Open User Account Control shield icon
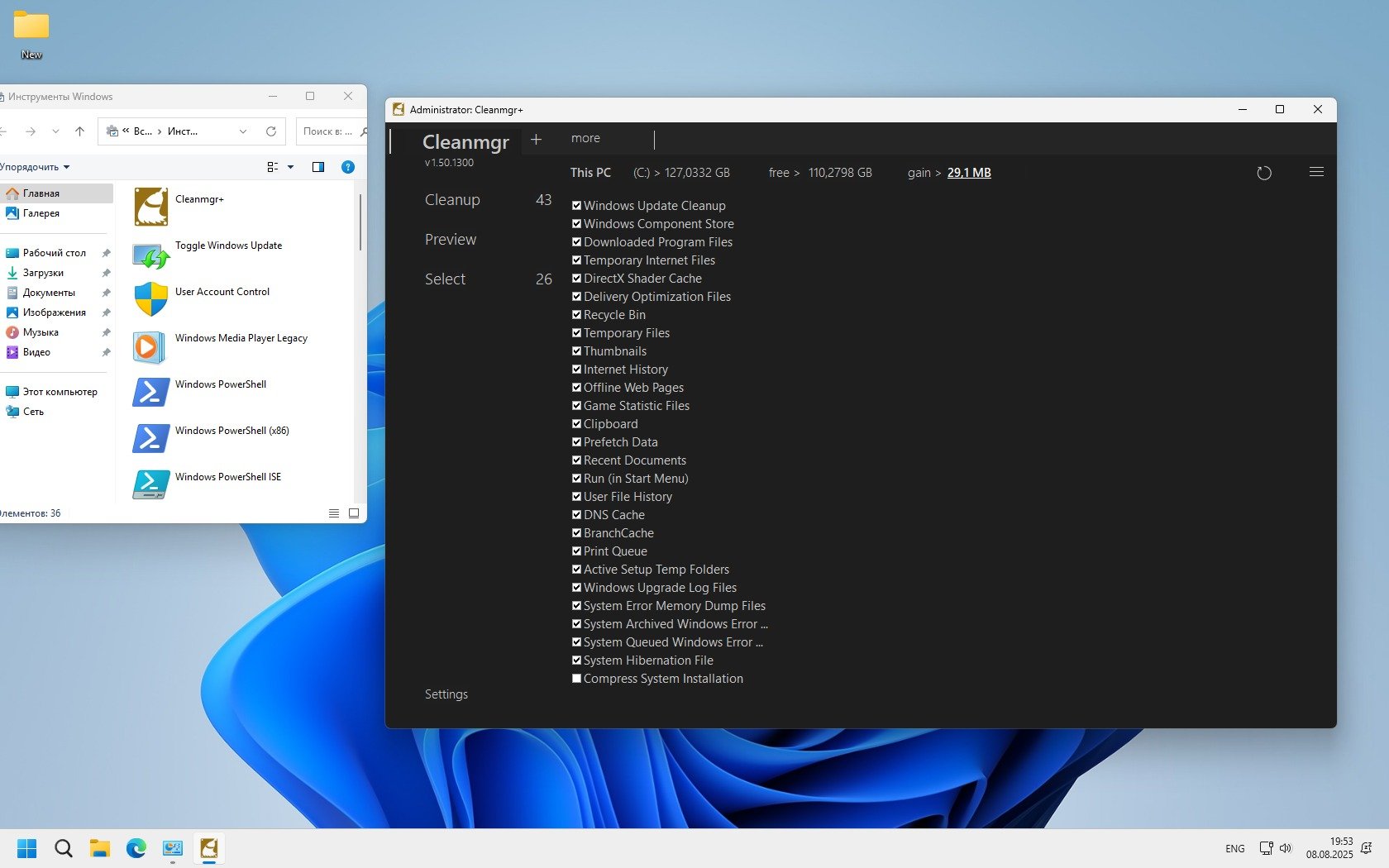The image size is (1389, 868). click(x=151, y=300)
